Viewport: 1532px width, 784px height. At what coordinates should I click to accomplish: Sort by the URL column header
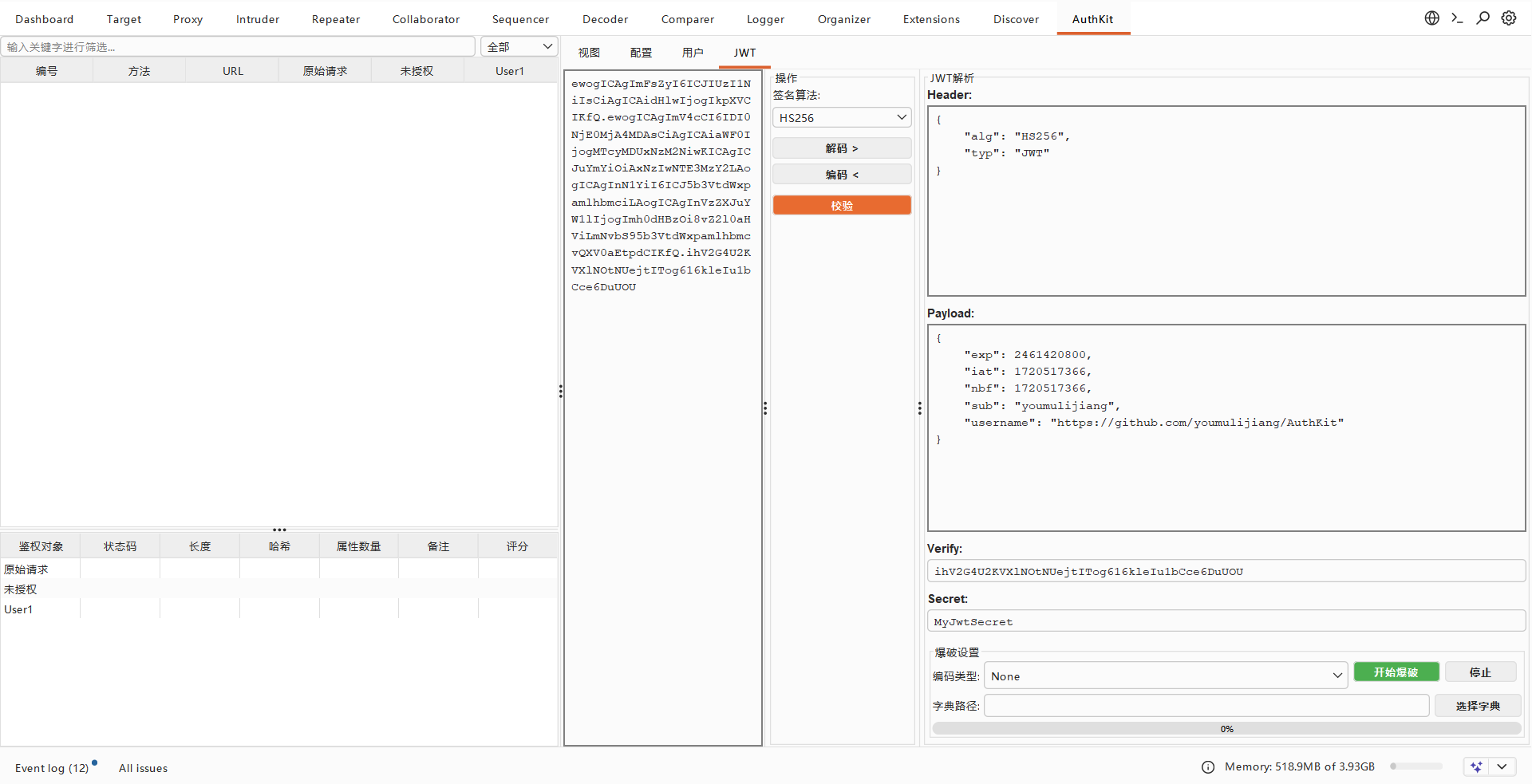[x=232, y=71]
